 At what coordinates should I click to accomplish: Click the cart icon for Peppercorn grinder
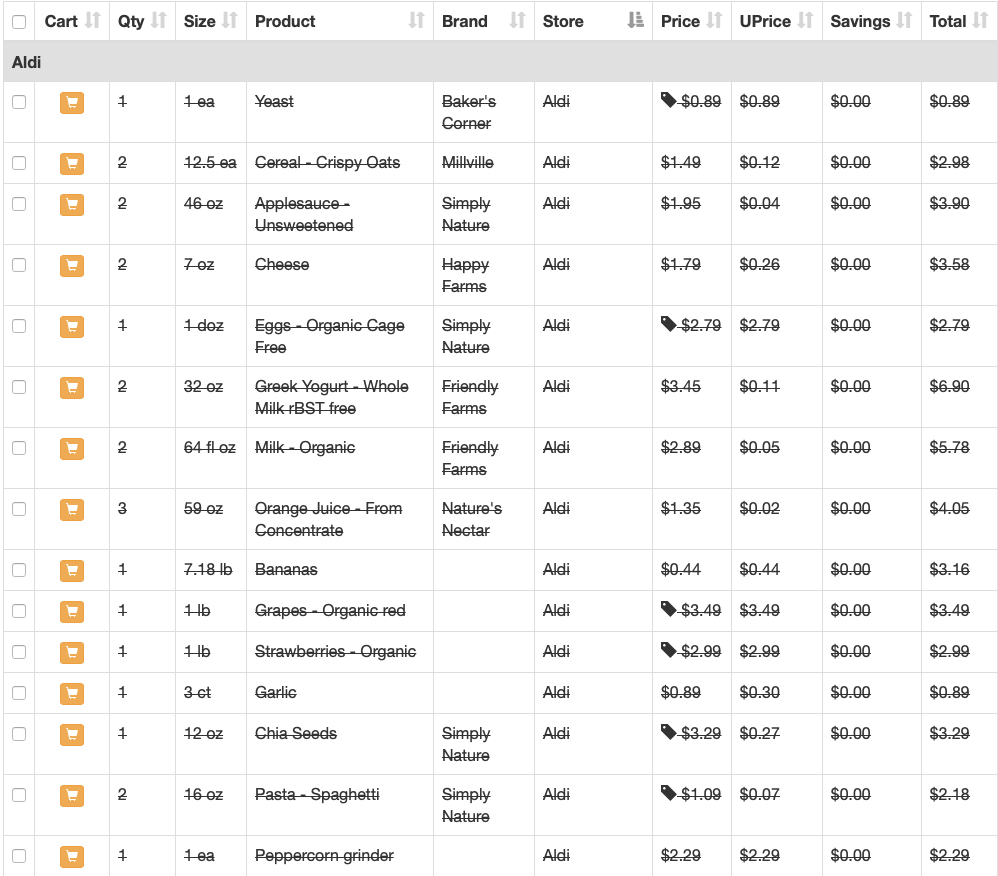point(72,856)
